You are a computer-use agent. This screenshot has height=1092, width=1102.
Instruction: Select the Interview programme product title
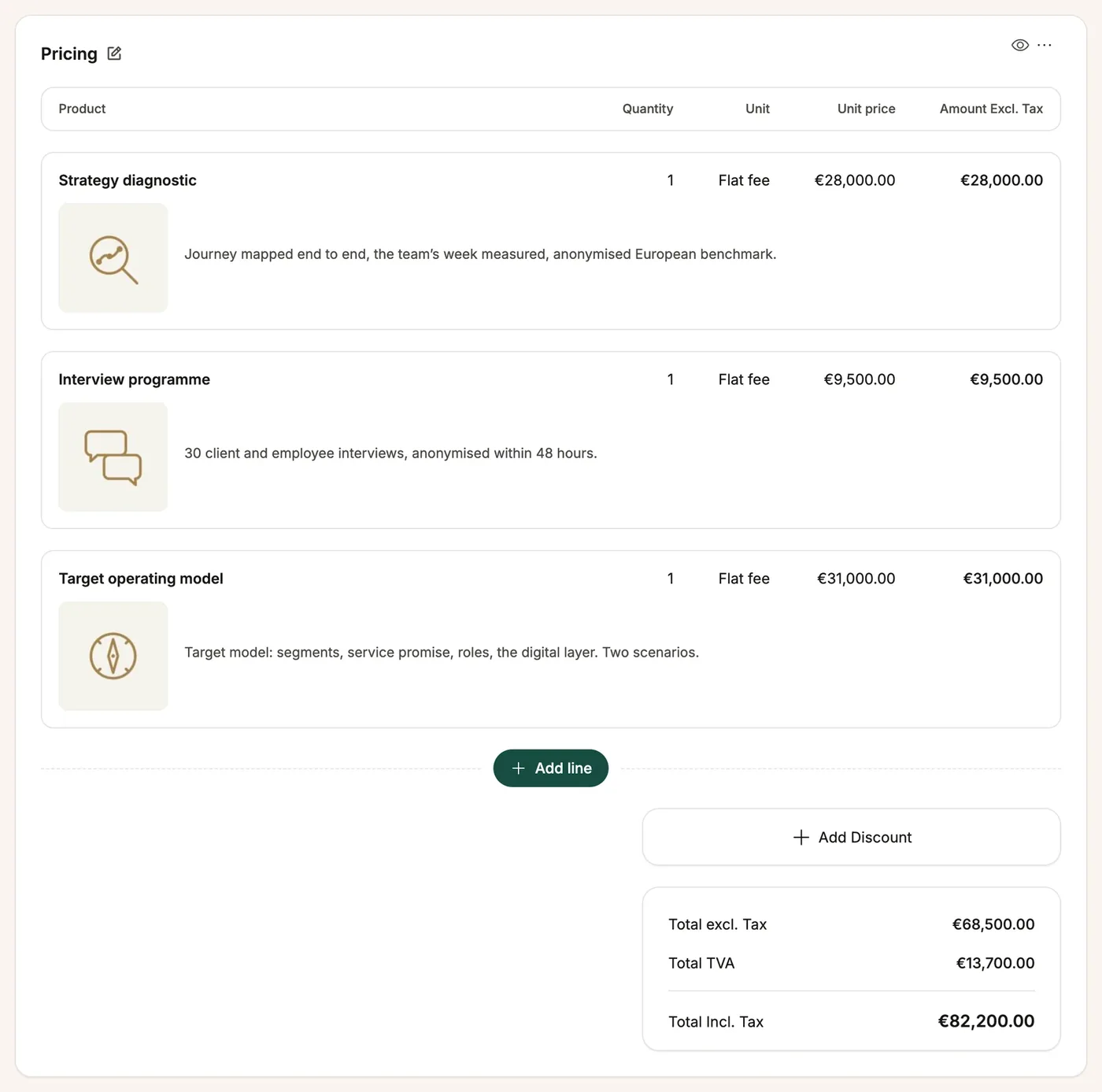[135, 379]
